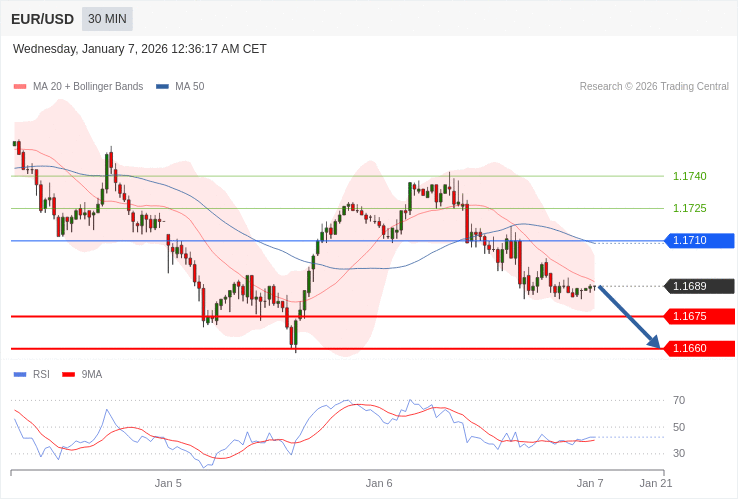This screenshot has width=738, height=500.
Task: Click the red 1.1675 support price tag
Action: pos(699,316)
